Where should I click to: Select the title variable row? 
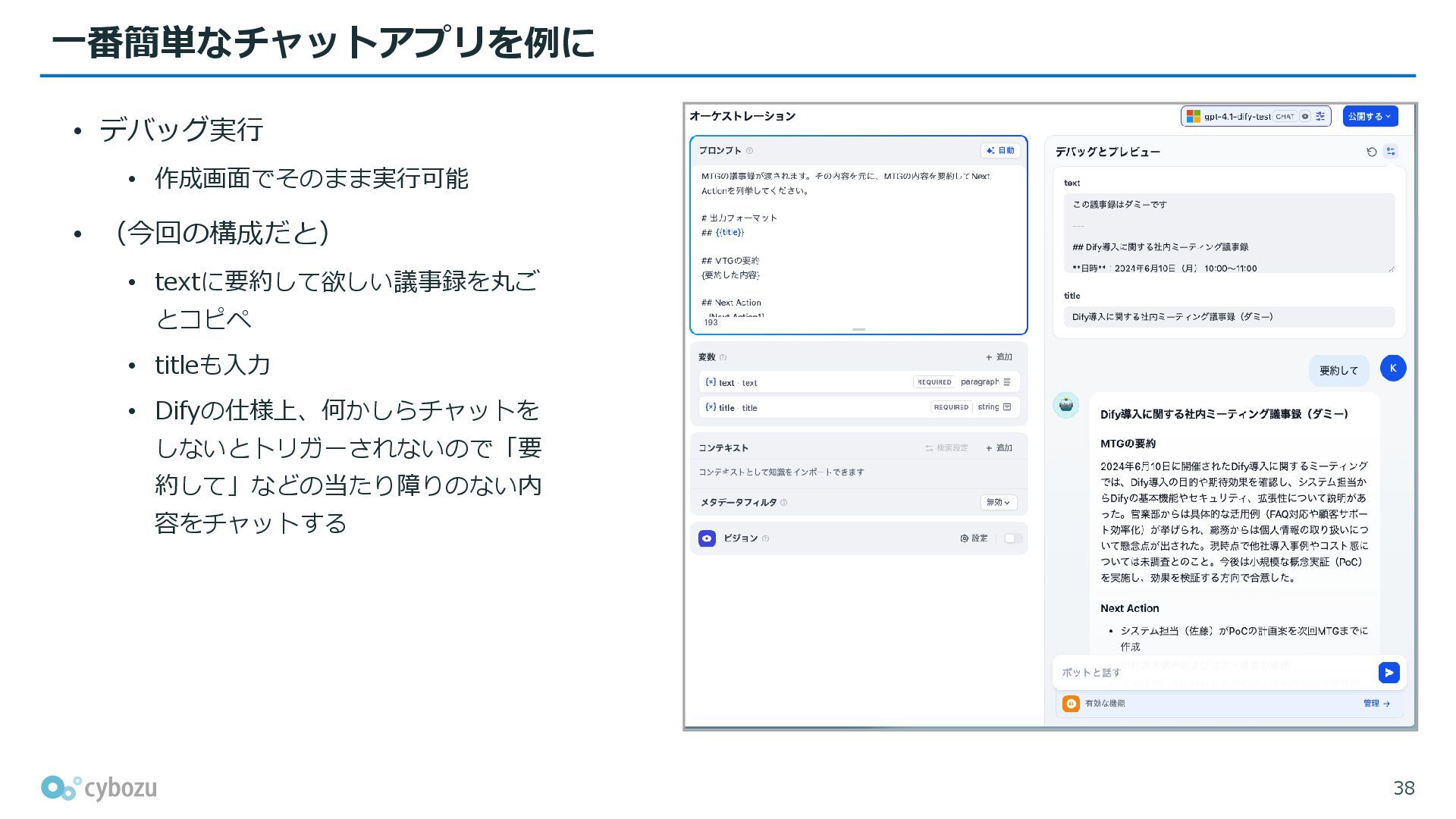tap(858, 407)
